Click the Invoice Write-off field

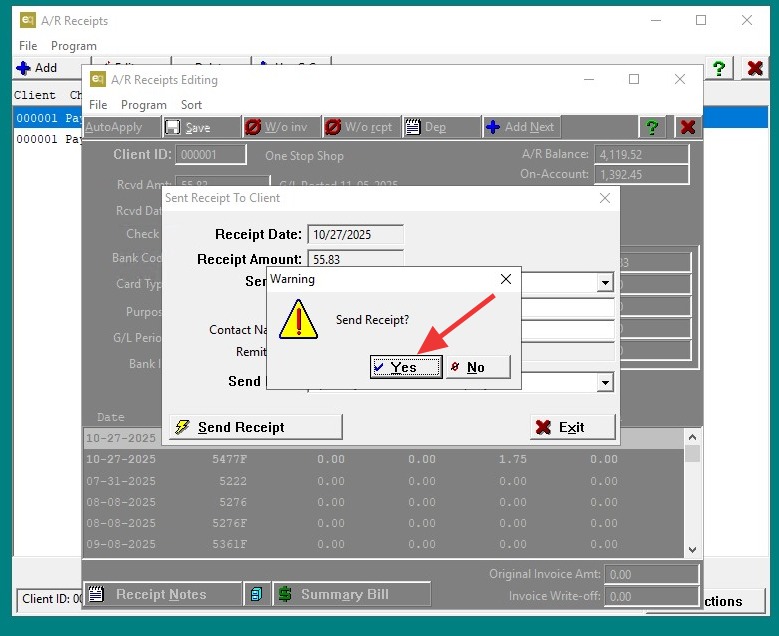coord(651,596)
